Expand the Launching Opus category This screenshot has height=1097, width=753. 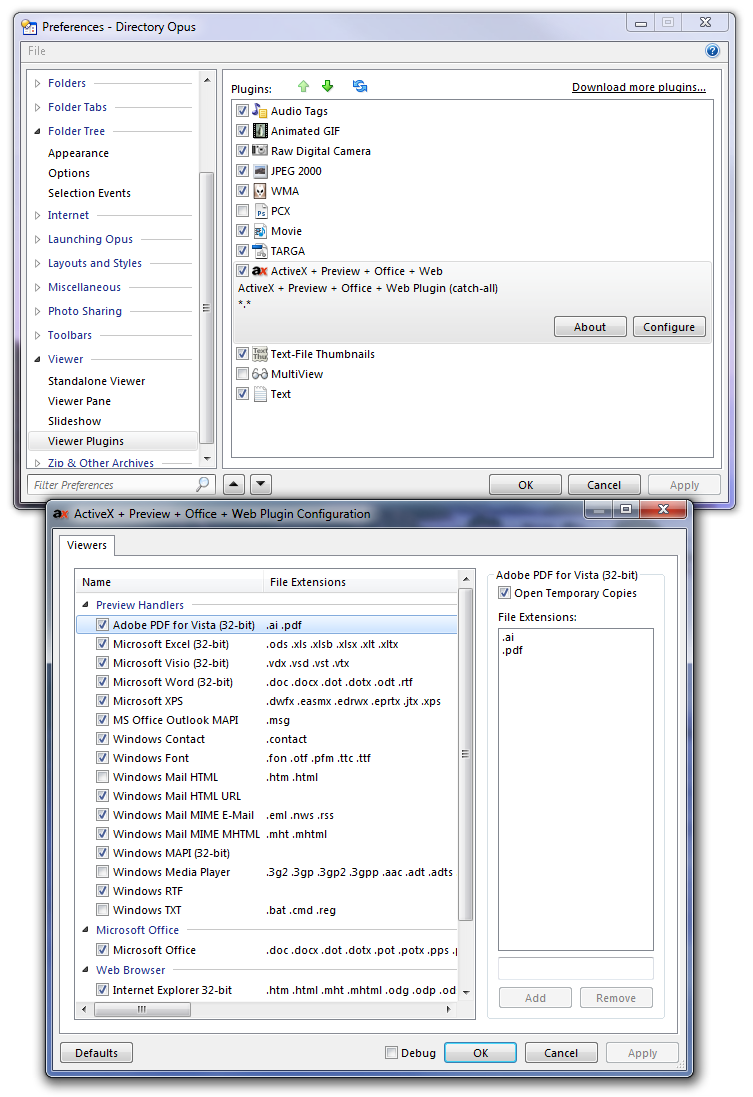(x=37, y=239)
